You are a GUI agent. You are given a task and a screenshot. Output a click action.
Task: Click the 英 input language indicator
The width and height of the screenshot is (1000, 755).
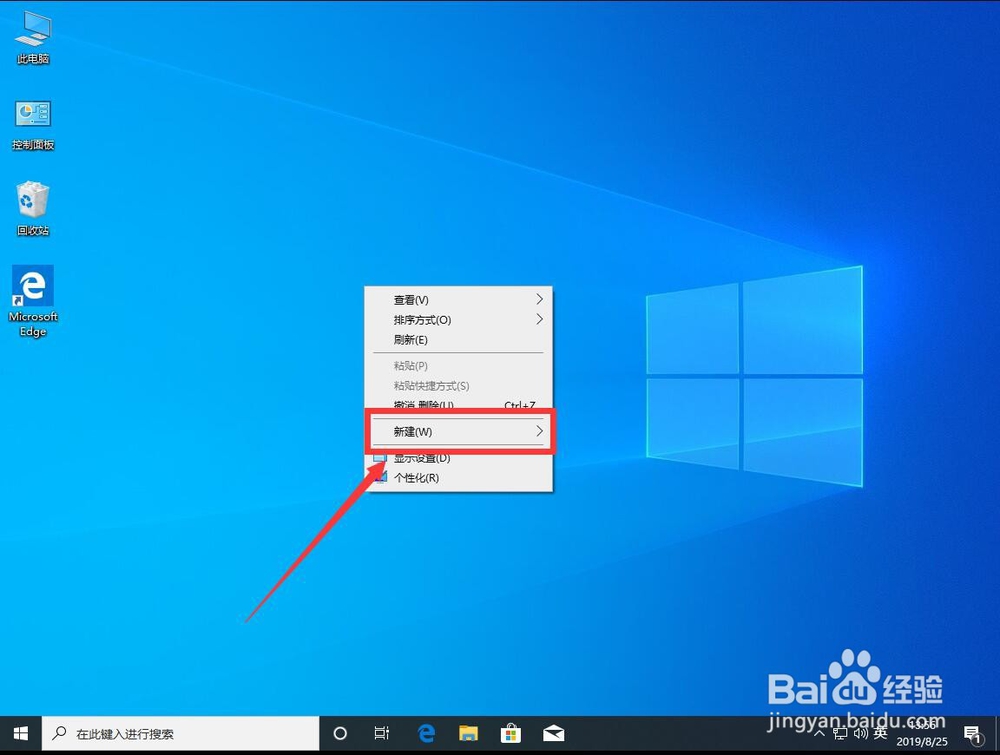pyautogui.click(x=881, y=733)
